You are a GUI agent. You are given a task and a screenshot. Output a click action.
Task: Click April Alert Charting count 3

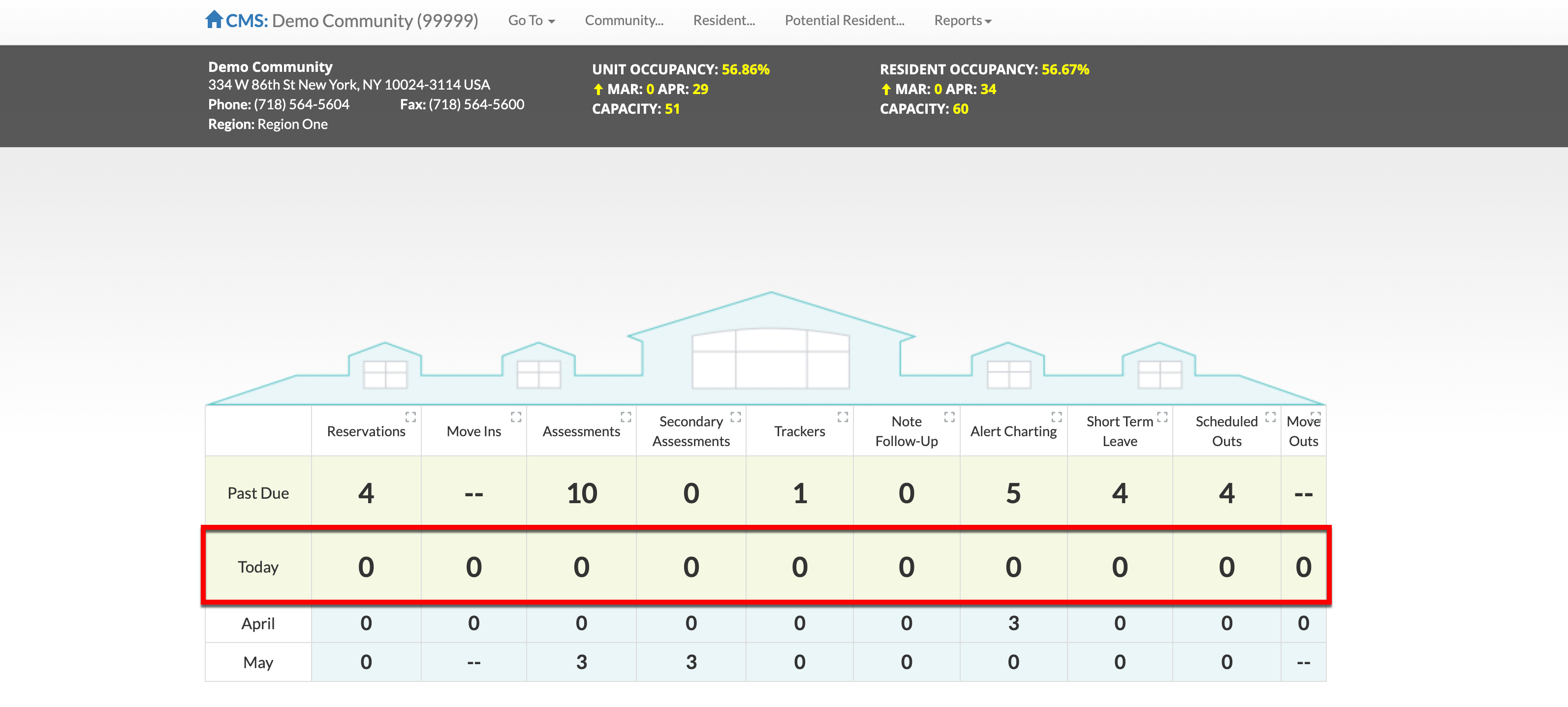coord(1013,623)
